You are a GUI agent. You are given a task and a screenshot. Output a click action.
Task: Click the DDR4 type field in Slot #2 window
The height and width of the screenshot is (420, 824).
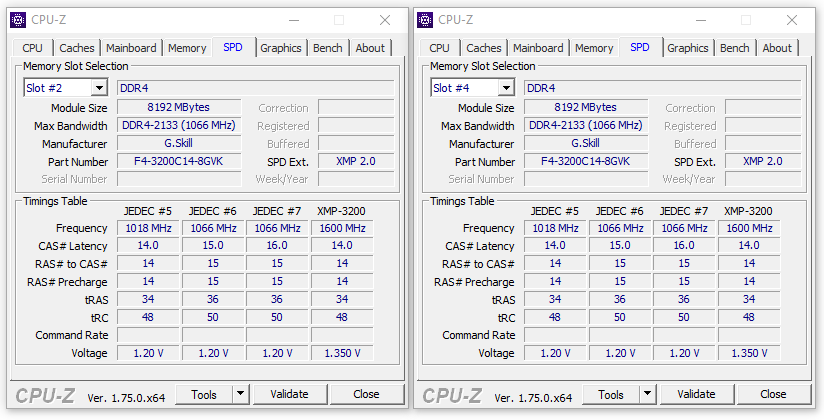pyautogui.click(x=255, y=88)
